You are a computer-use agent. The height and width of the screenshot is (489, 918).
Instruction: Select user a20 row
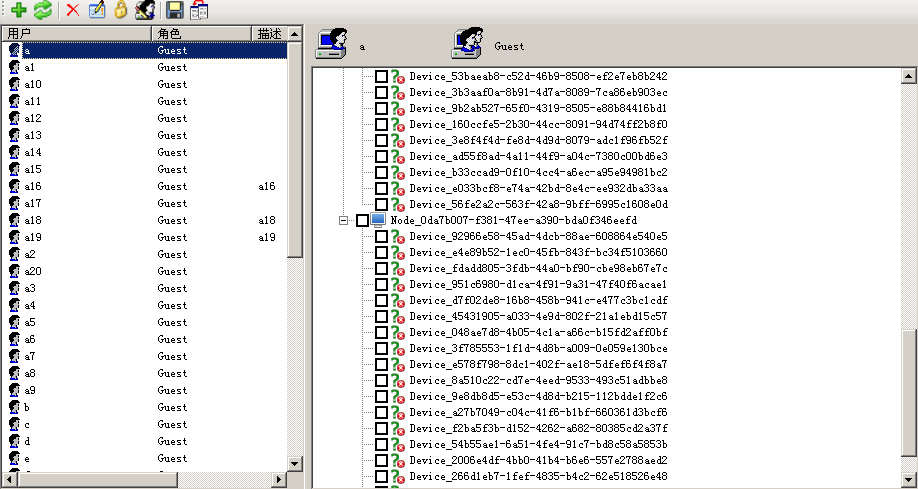pyautogui.click(x=33, y=271)
